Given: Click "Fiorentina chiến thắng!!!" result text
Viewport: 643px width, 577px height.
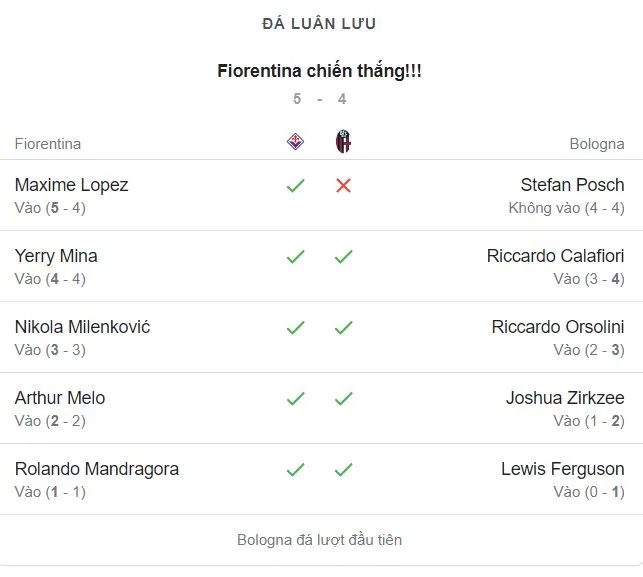Looking at the screenshot, I should tap(320, 72).
